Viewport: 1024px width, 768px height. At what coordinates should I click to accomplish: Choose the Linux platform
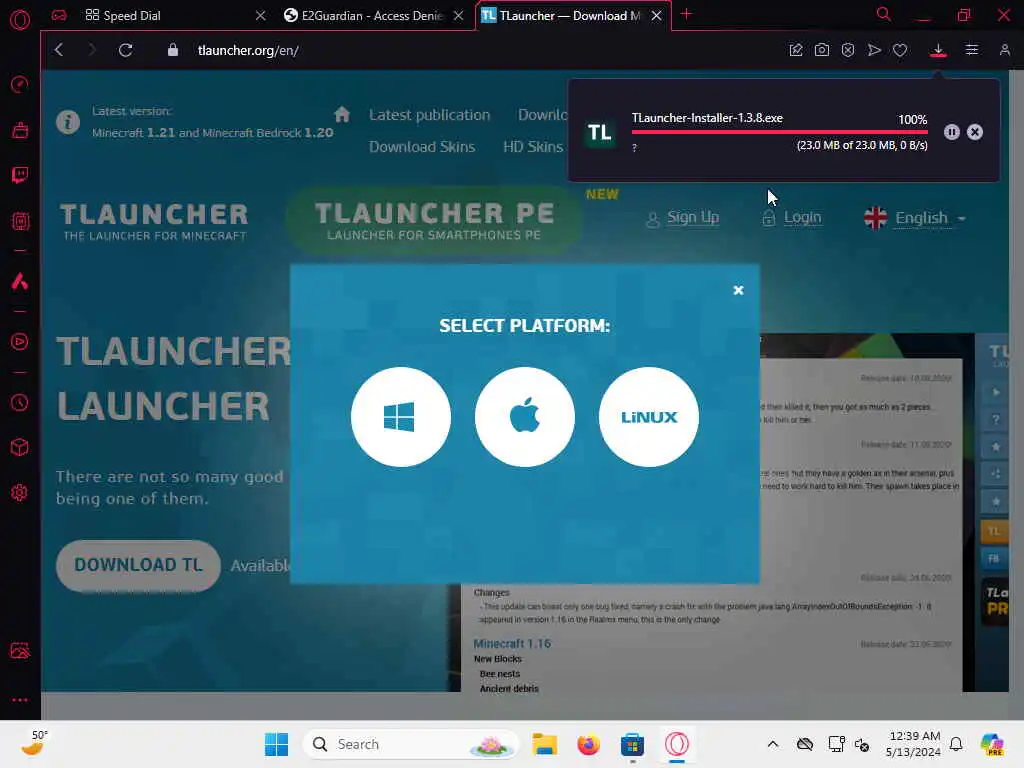648,417
